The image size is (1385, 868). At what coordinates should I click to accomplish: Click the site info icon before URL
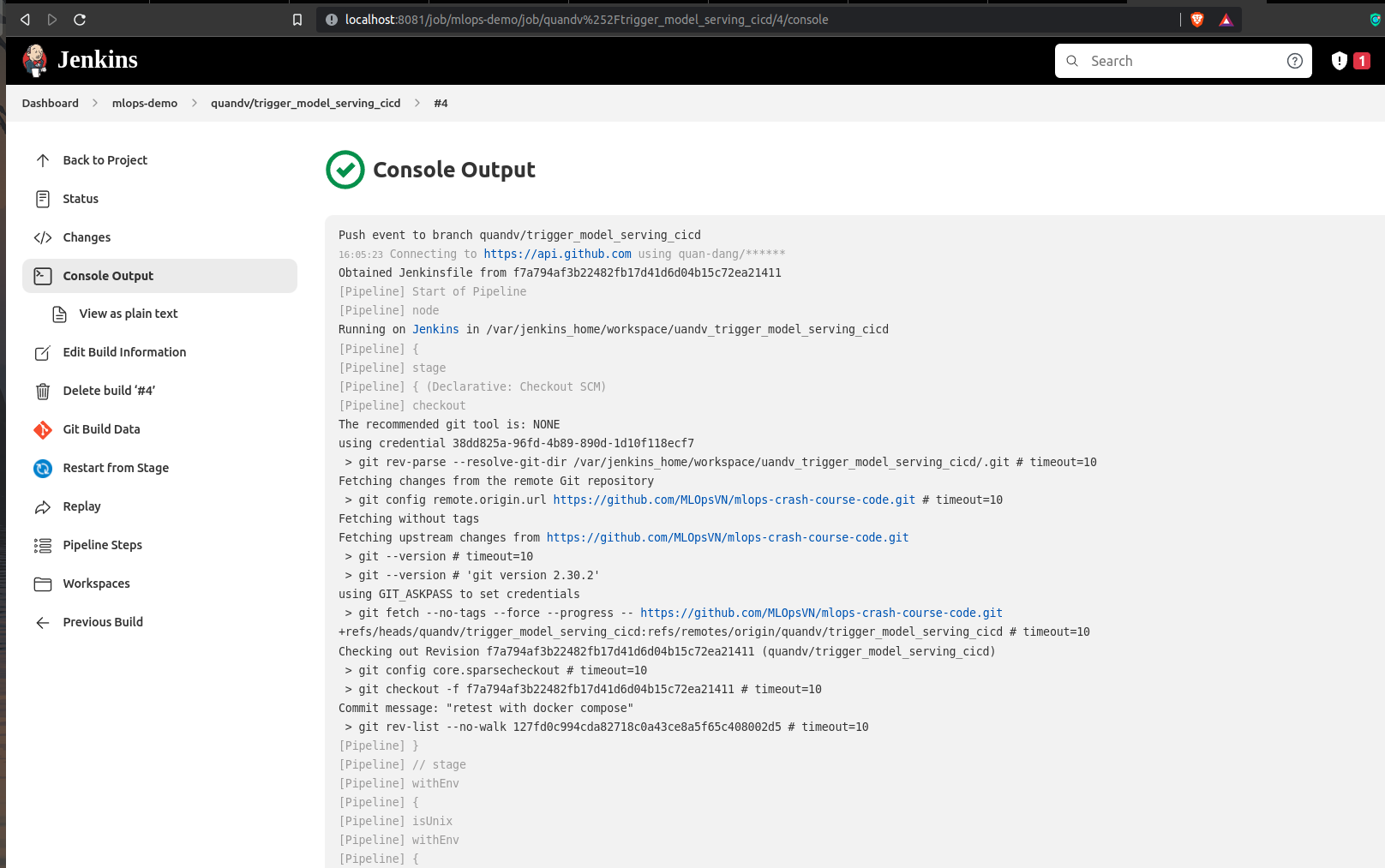[332, 20]
